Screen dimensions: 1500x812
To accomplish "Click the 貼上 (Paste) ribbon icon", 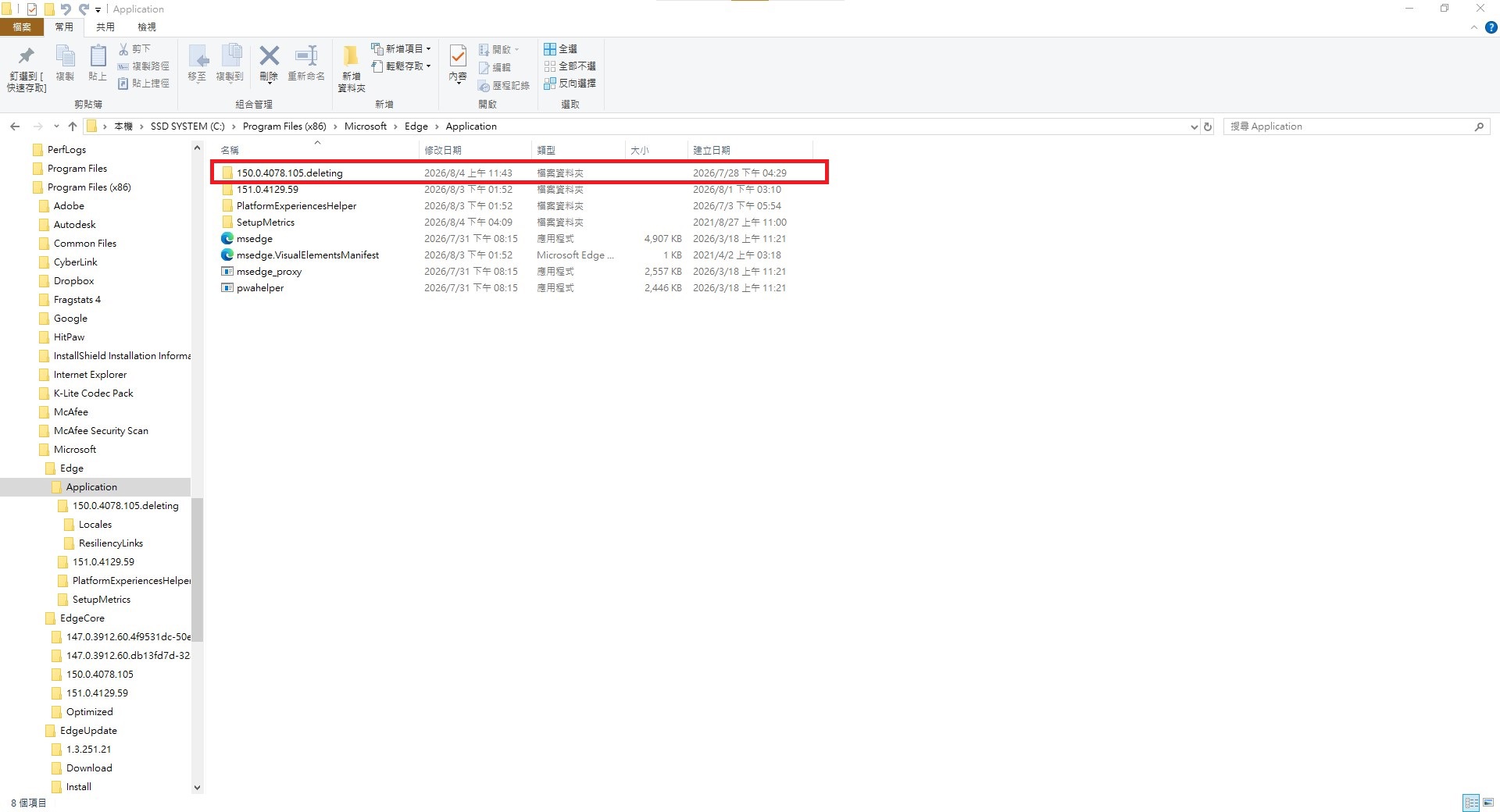I will (x=98, y=56).
